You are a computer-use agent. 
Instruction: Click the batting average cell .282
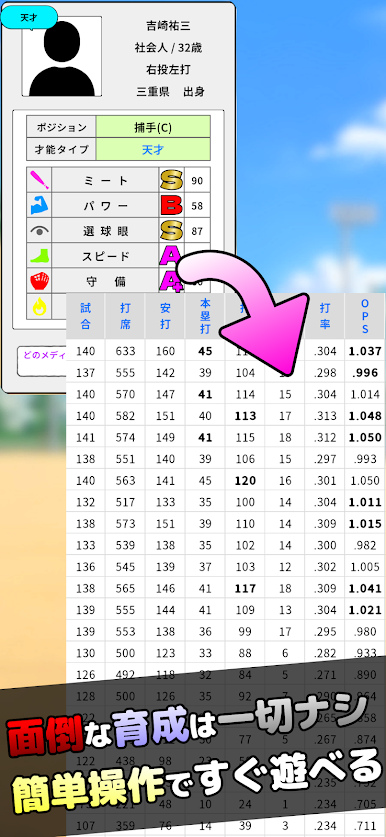(324, 653)
